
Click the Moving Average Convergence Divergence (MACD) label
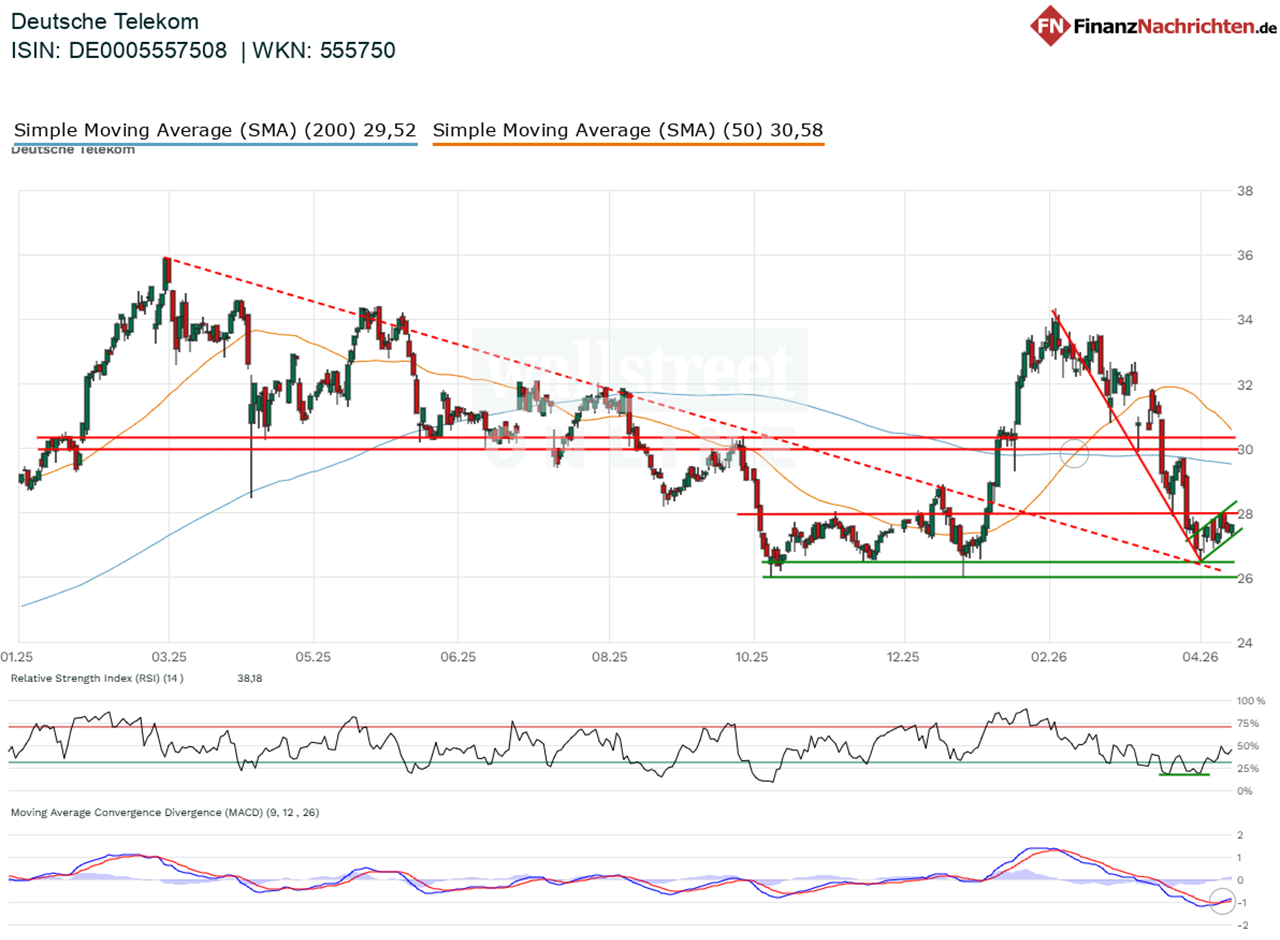[165, 813]
